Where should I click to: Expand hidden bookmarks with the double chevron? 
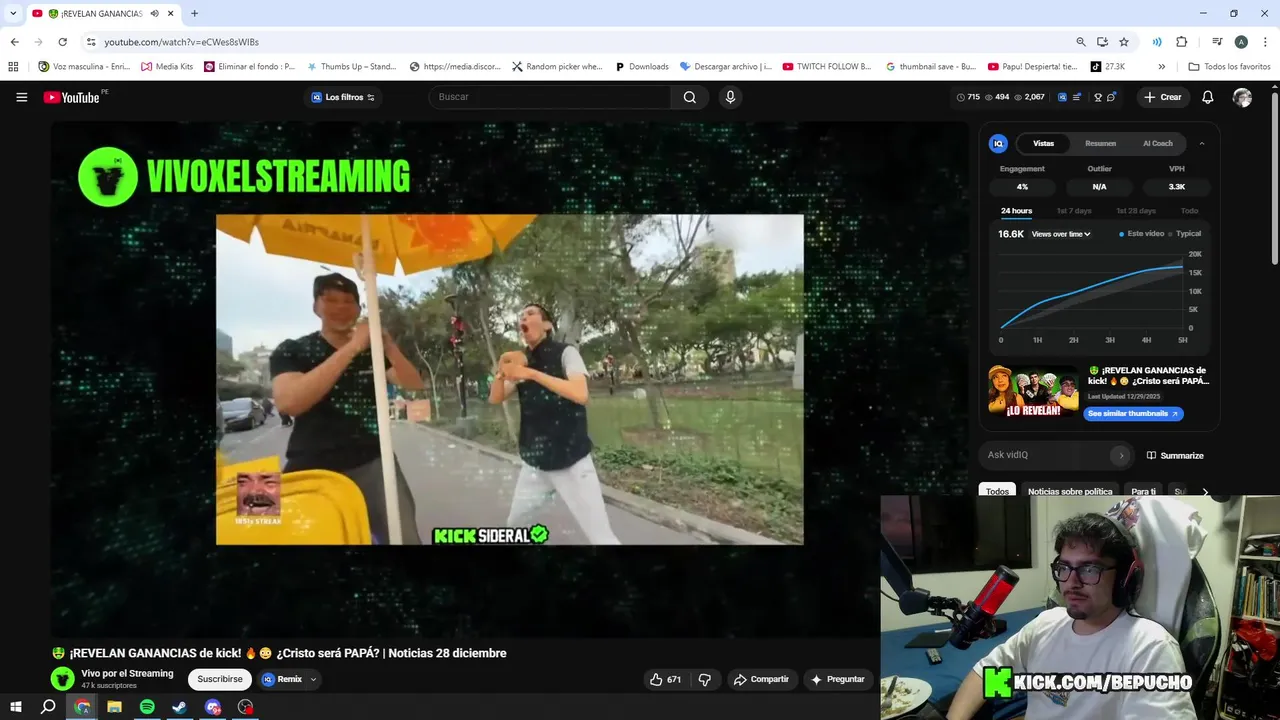coord(1161,67)
